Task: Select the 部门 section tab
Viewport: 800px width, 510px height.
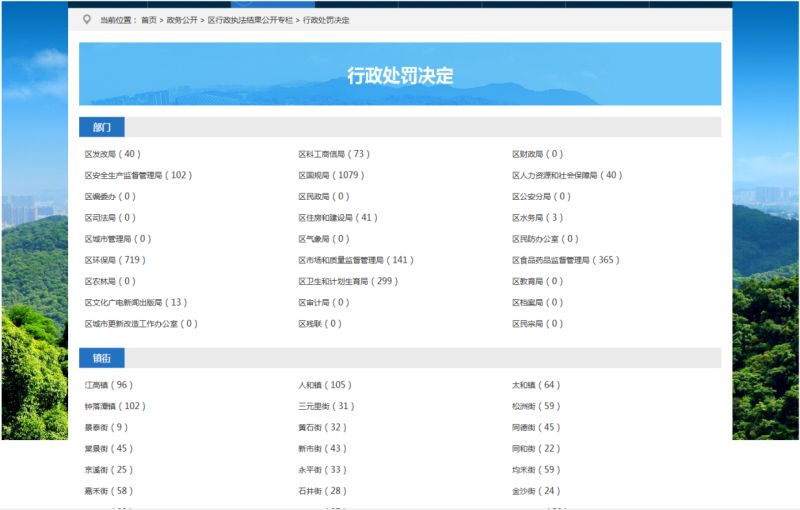Action: click(102, 127)
